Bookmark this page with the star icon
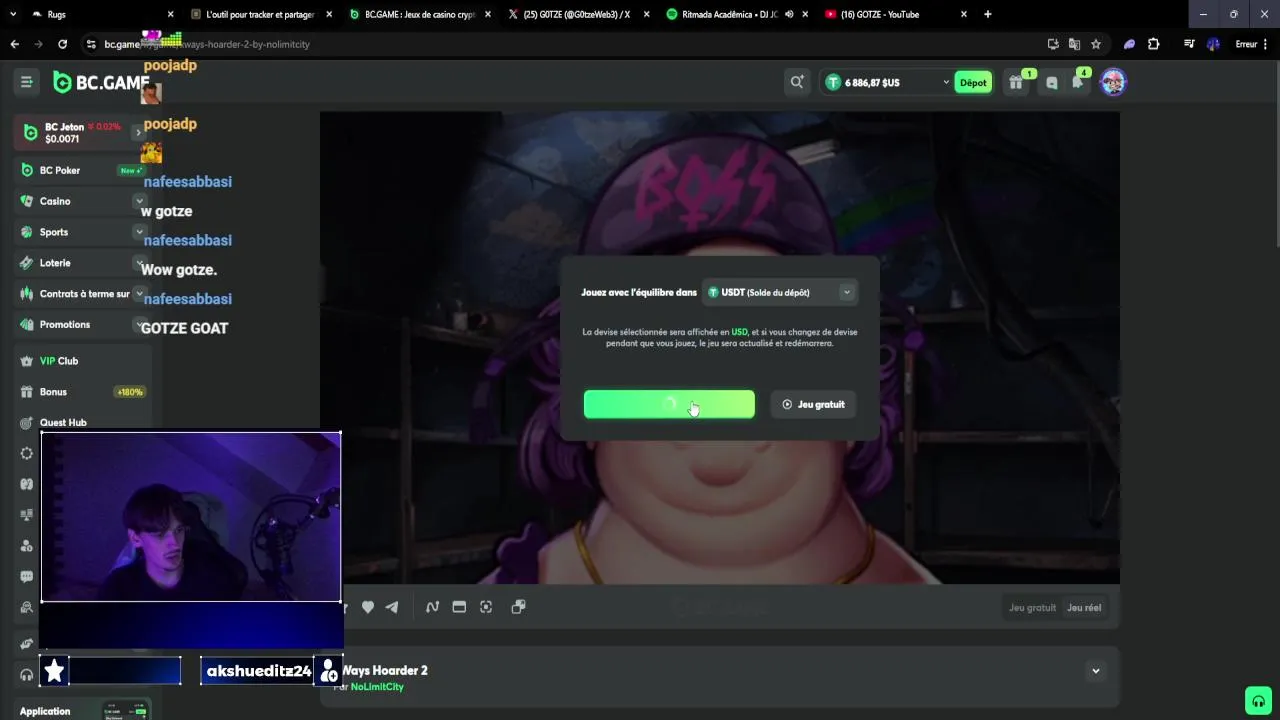 pyautogui.click(x=1096, y=44)
